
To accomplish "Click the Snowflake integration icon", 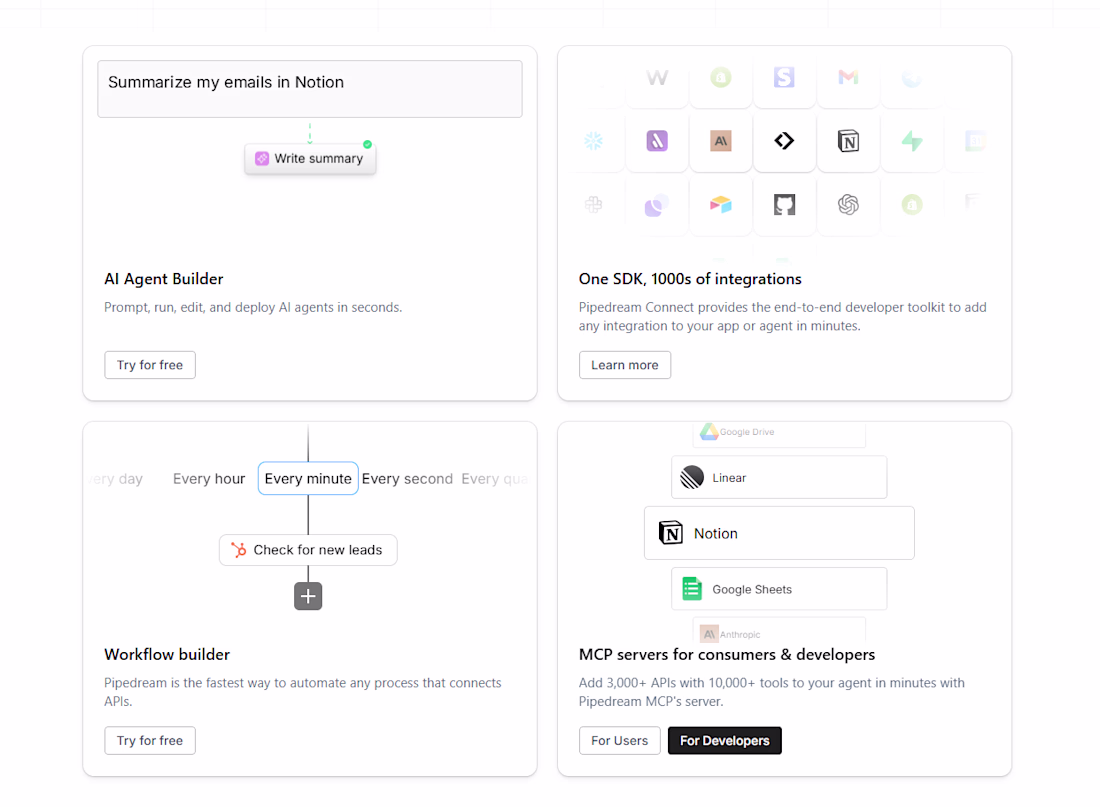I will (593, 142).
